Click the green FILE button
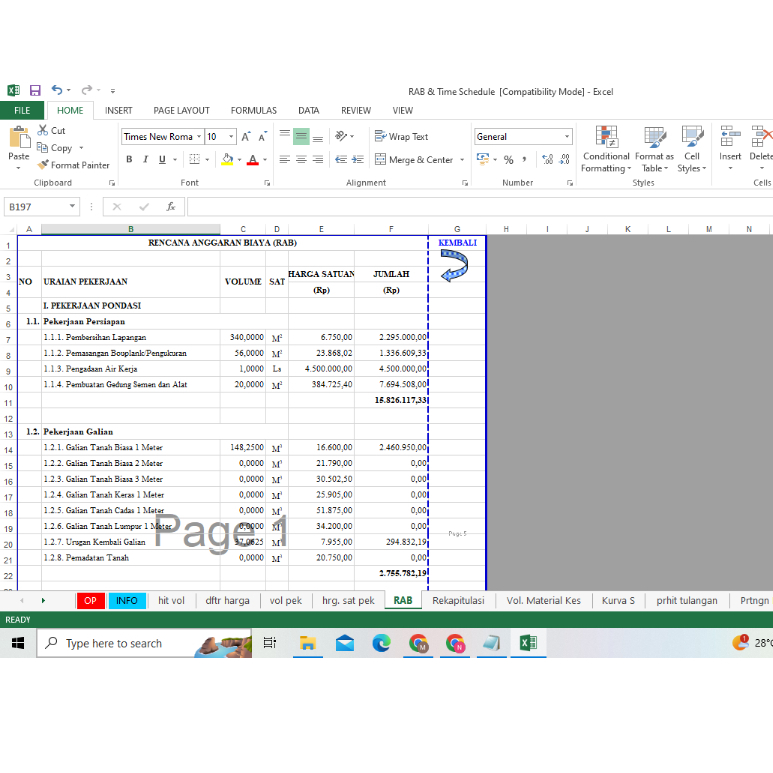773x773 pixels. pos(22,111)
